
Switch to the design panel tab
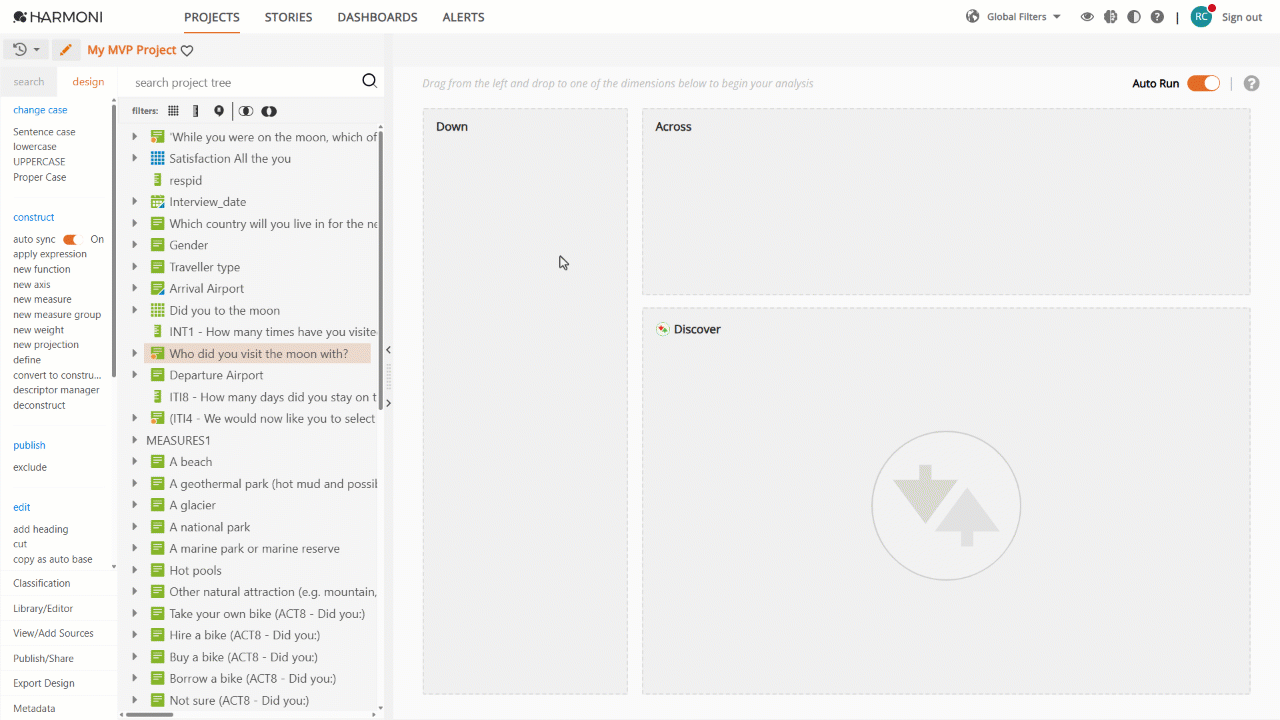pos(88,82)
